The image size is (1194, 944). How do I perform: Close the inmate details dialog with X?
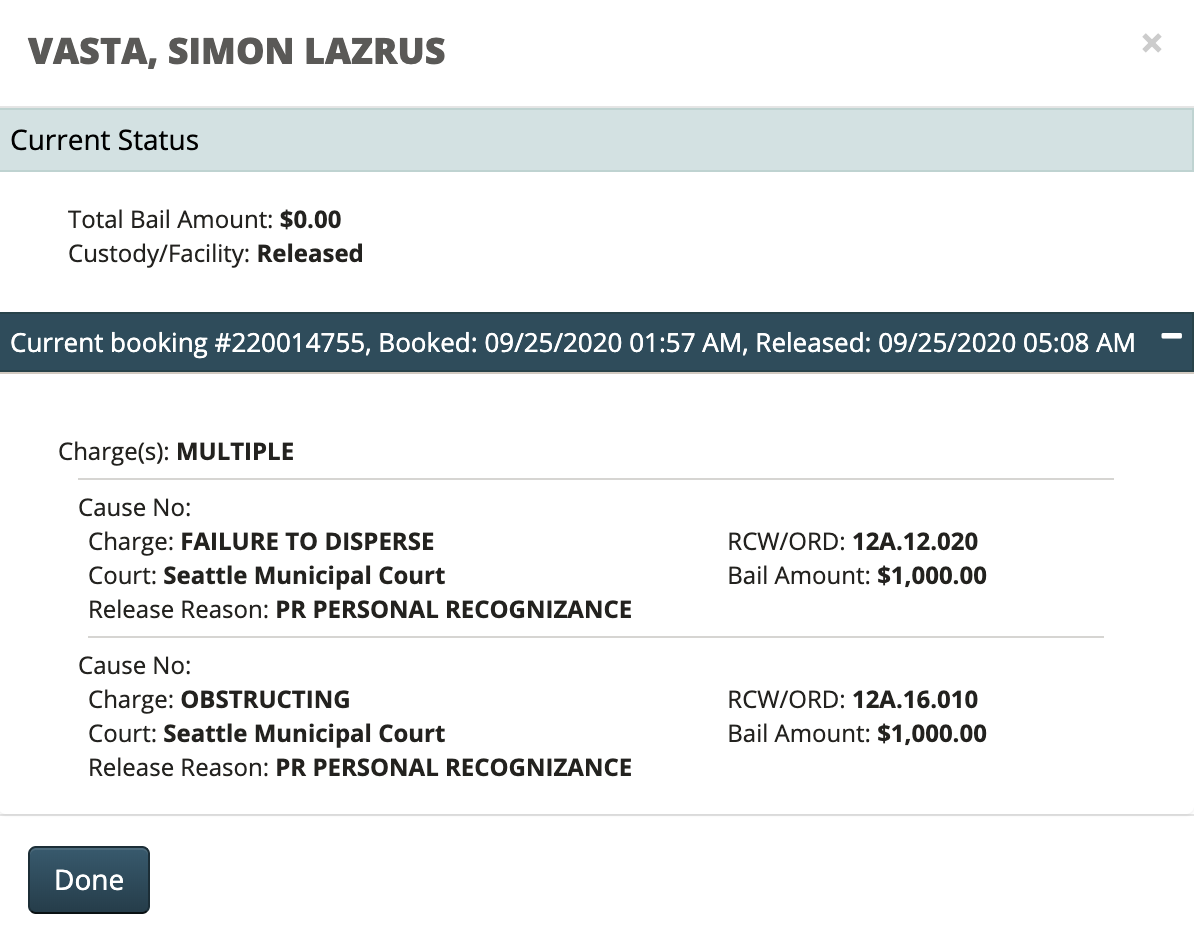coord(1152,43)
